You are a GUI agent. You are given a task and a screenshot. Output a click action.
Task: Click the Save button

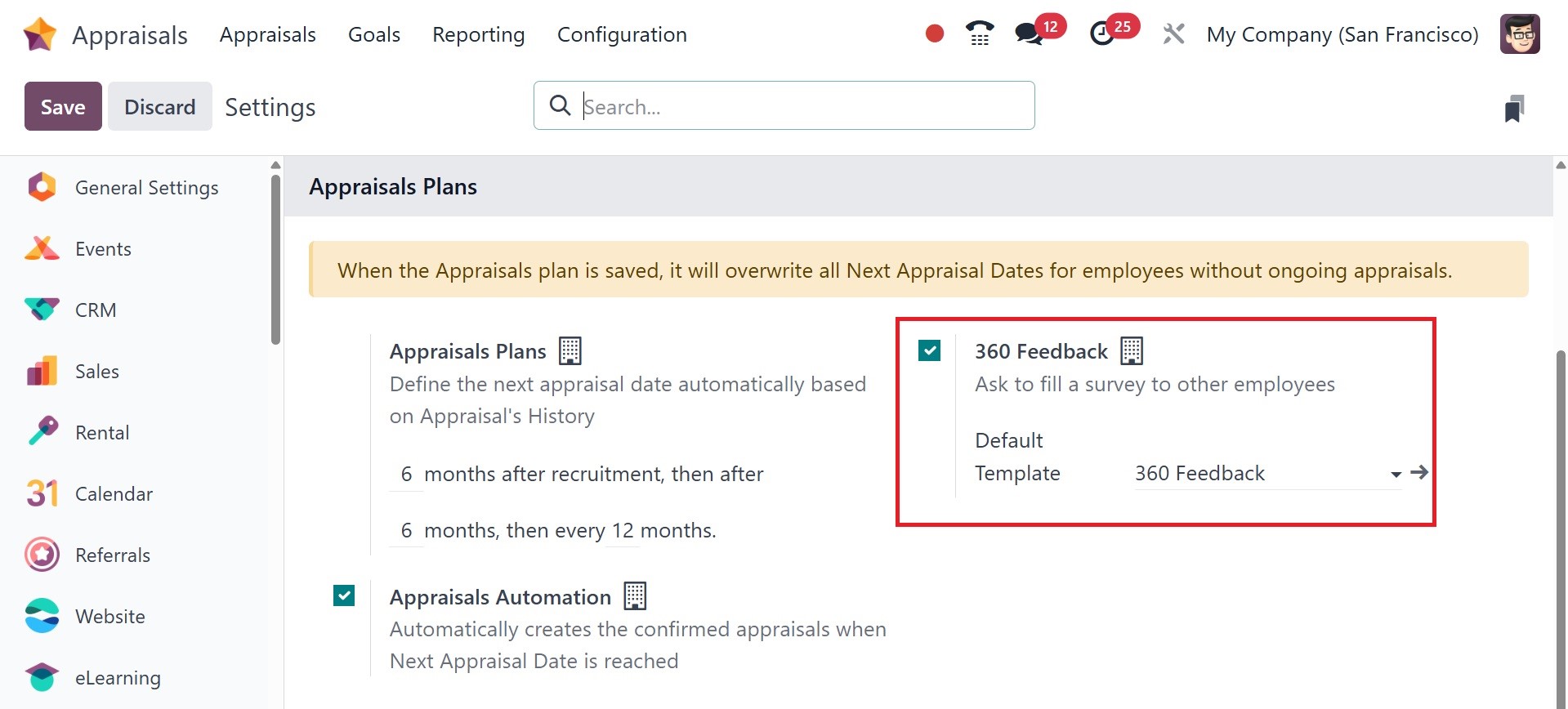pyautogui.click(x=63, y=107)
